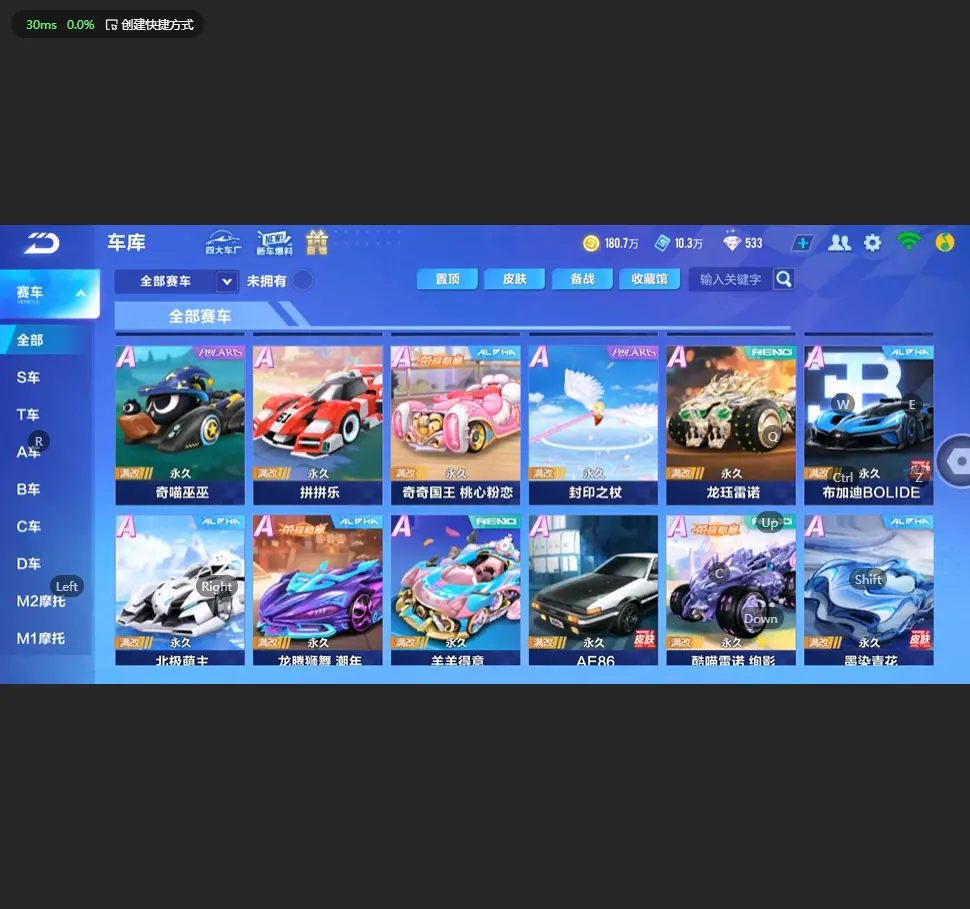Click the 180.7万 coin balance
The height and width of the screenshot is (909, 970).
point(621,243)
